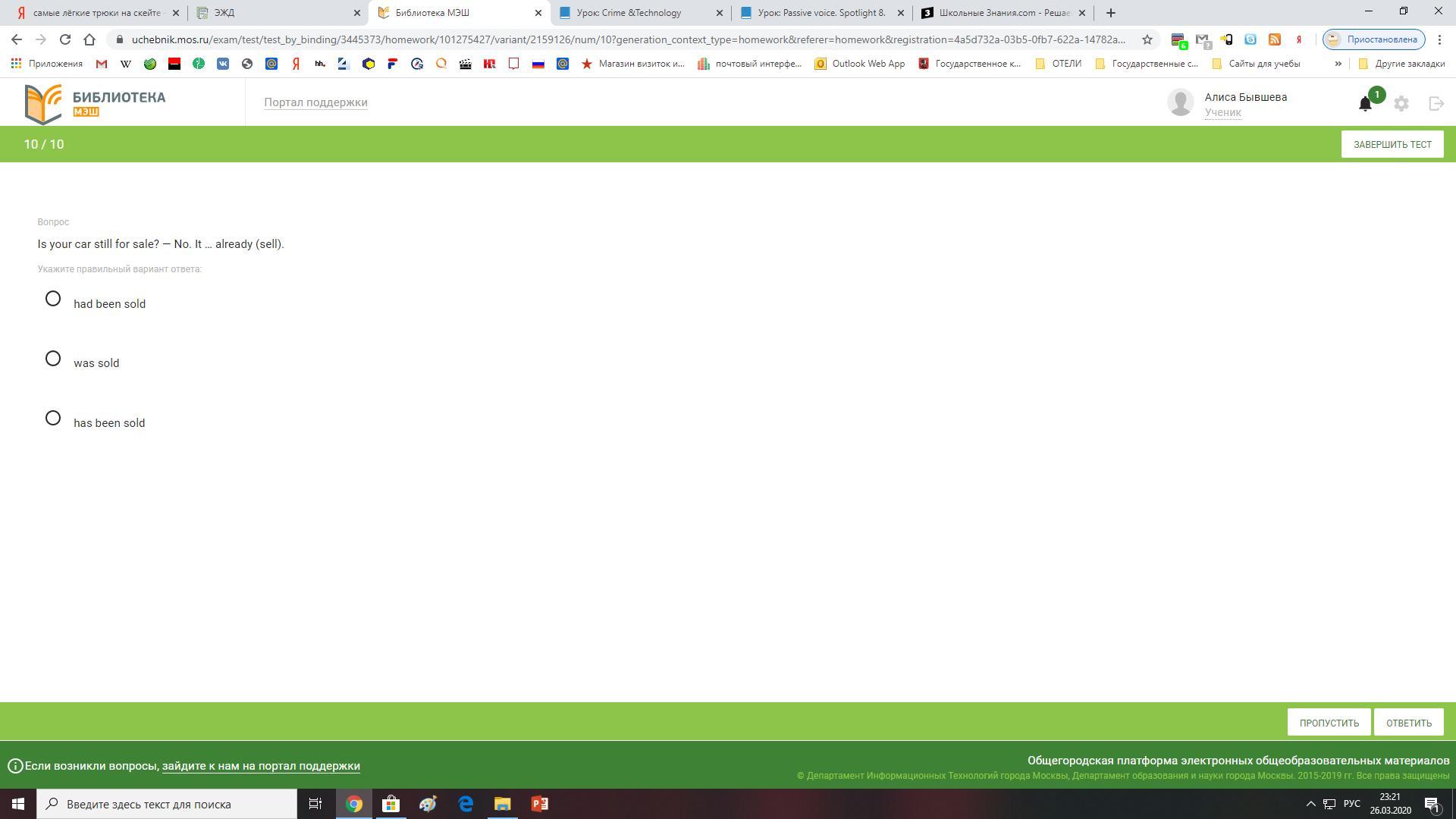Click the Библиотека МЭШ logo
This screenshot has width=1456, height=819.
click(95, 104)
